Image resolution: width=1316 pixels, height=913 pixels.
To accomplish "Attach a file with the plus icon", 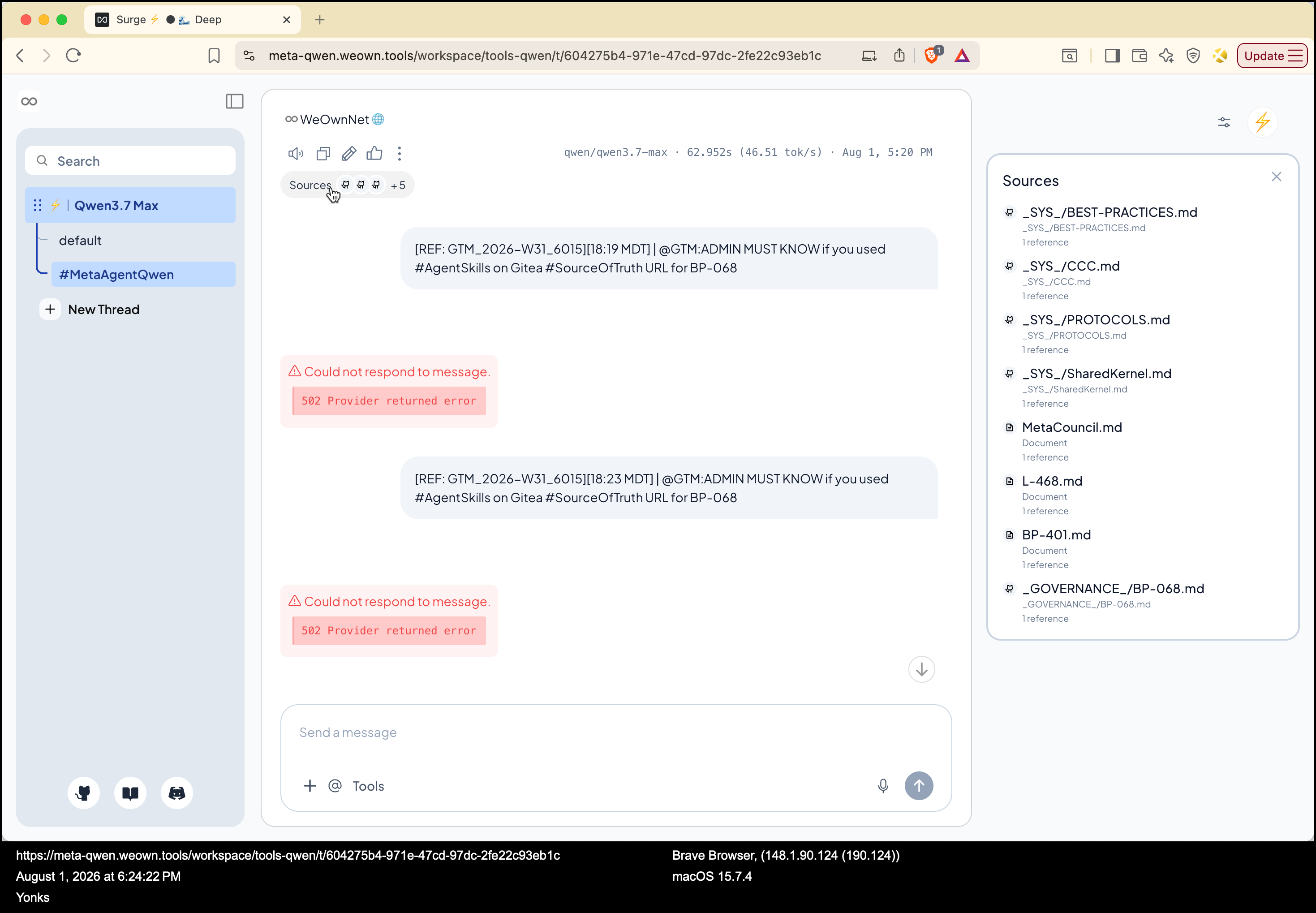I will (310, 786).
